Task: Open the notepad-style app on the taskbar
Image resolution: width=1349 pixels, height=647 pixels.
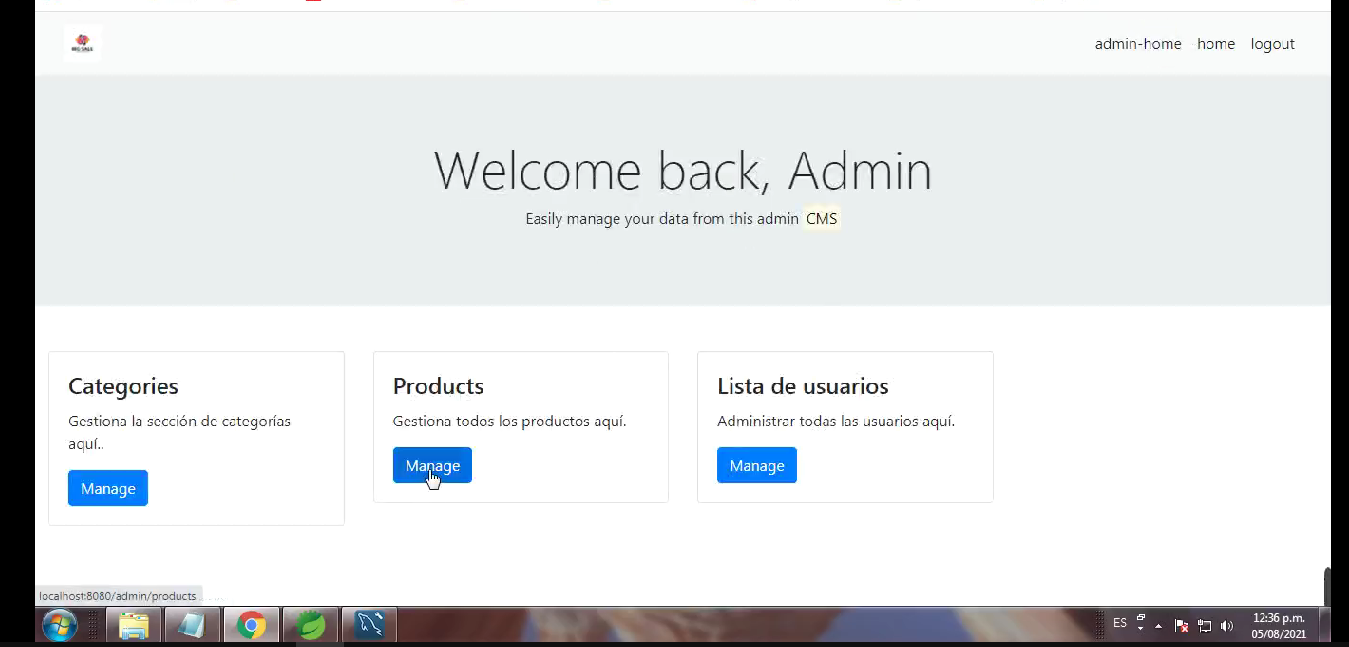Action: point(192,626)
